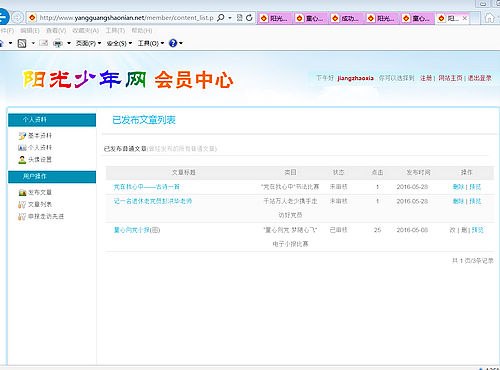Click the Home house icon beside the tabs
Image resolution: width=500 pixels, height=370 pixels.
(489, 18)
